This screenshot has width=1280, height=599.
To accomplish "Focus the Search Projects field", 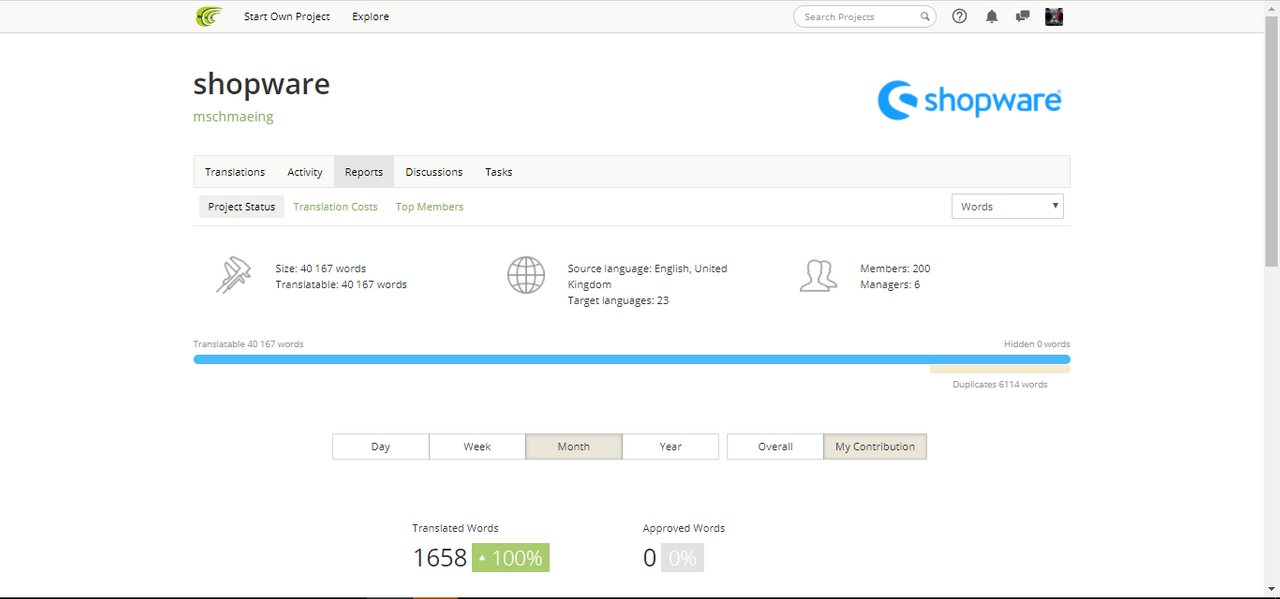I will click(864, 17).
